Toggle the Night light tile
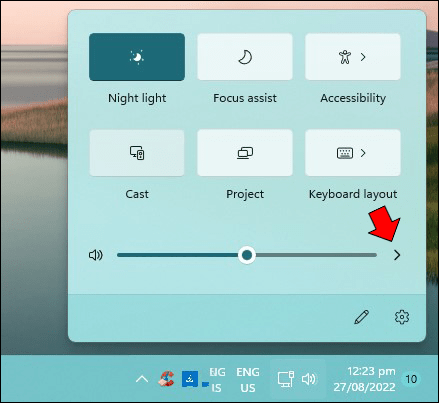The width and height of the screenshot is (439, 403). coord(137,57)
